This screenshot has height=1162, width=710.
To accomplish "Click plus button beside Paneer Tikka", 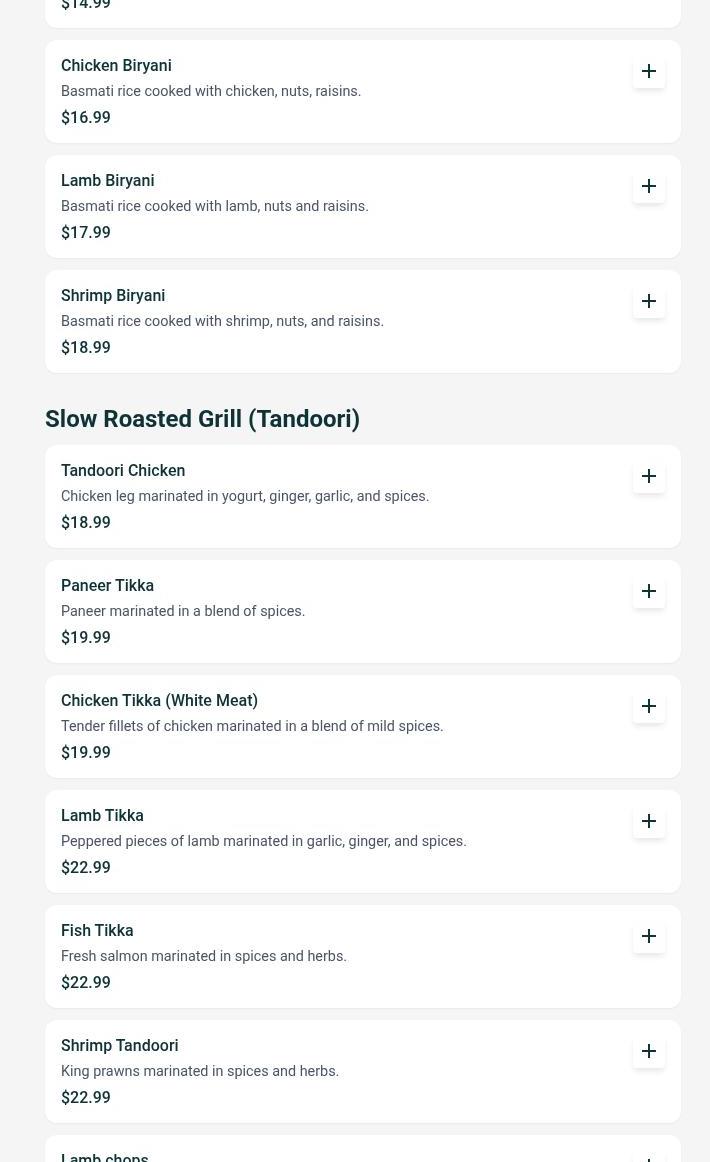I will coord(649,591).
